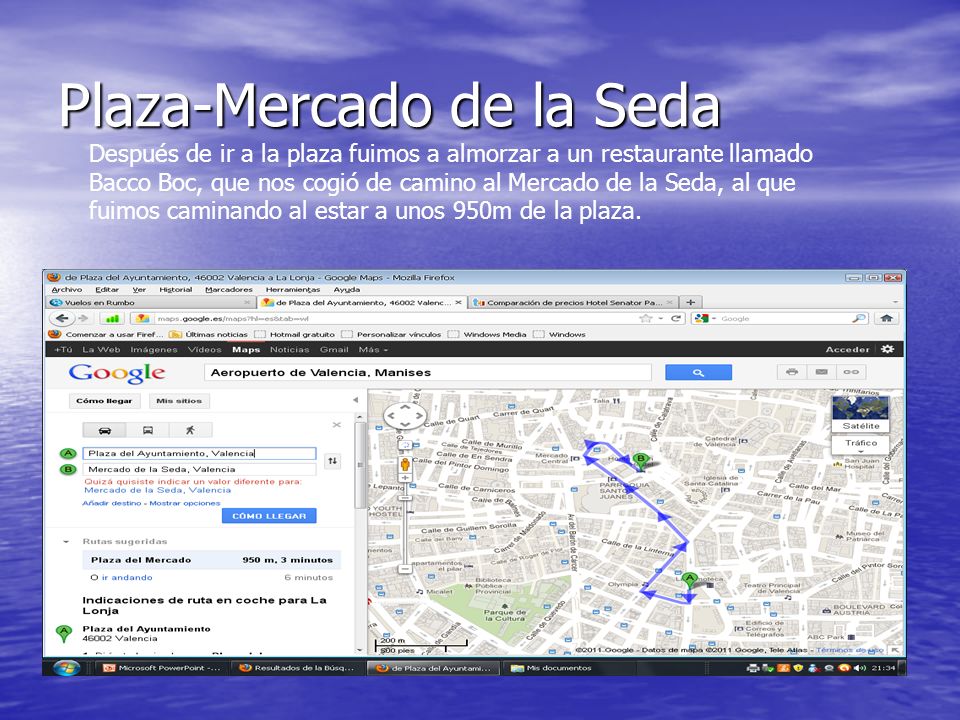960x720 pixels.
Task: Open the Más dropdown in Google bar
Action: tap(373, 350)
